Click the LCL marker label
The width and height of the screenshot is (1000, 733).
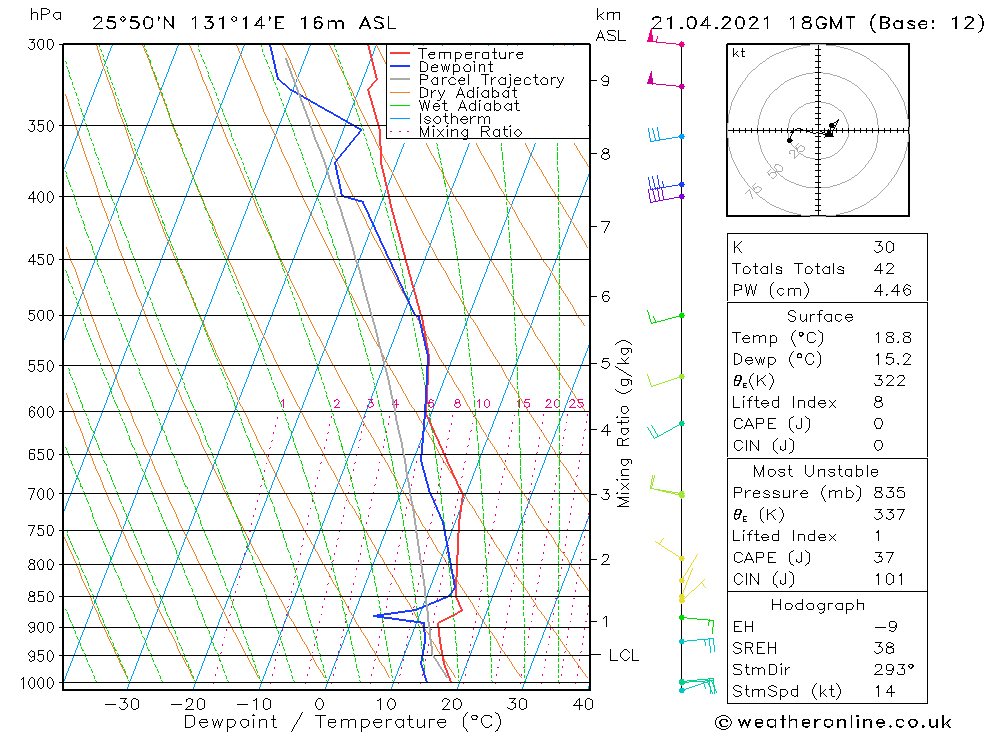(x=624, y=655)
